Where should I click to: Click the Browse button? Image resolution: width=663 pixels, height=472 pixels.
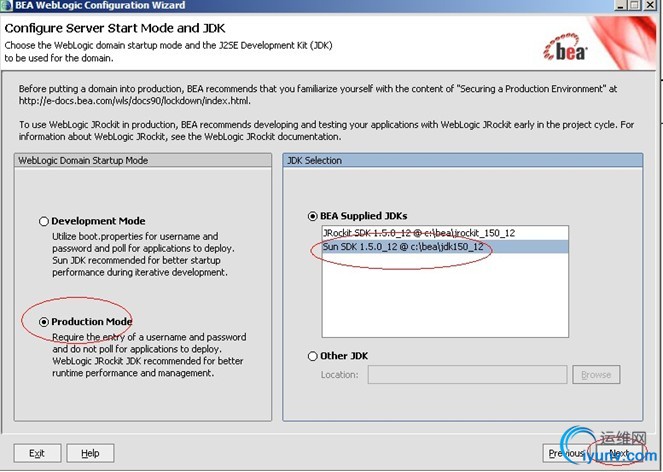tap(596, 375)
